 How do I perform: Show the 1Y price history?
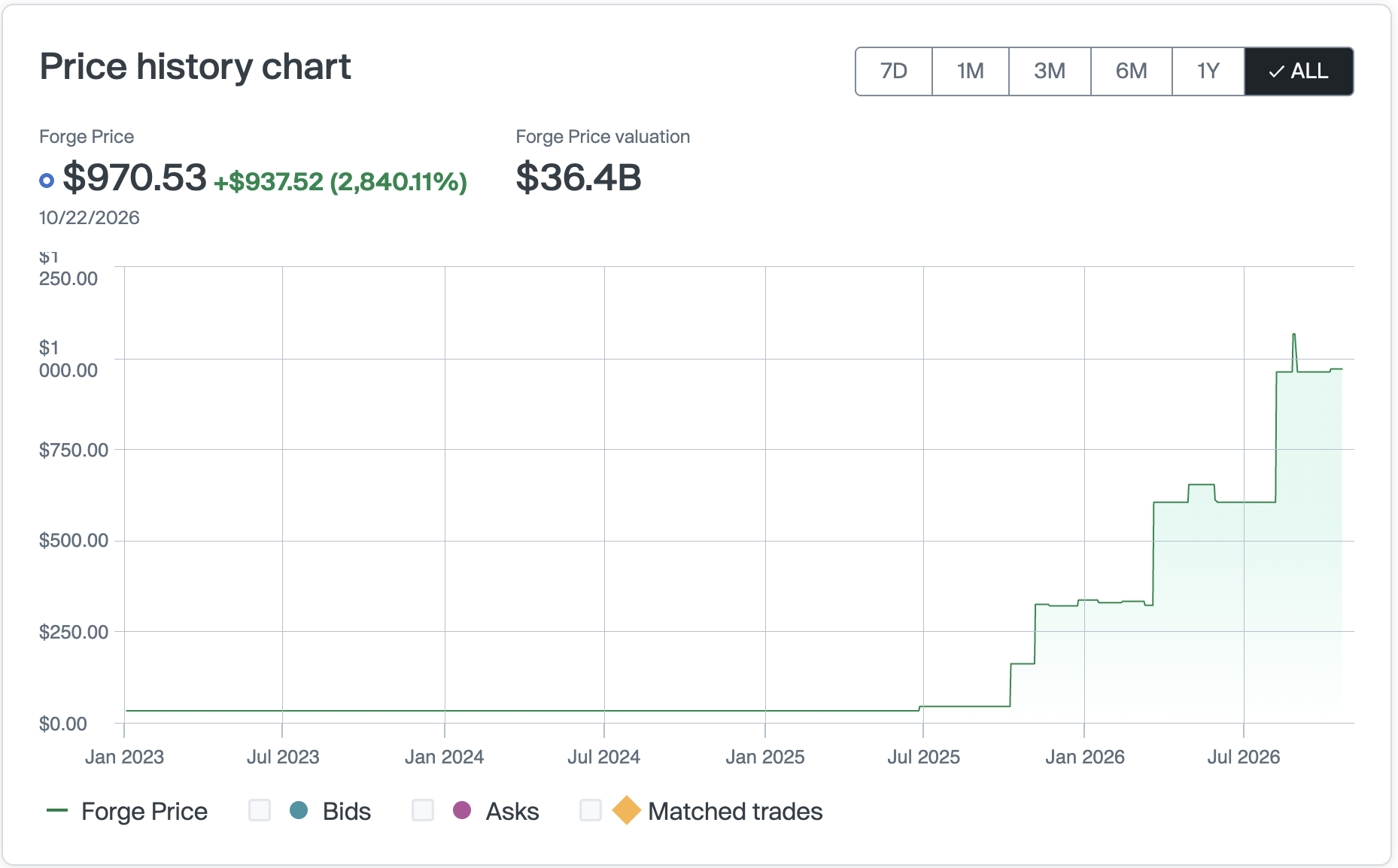pyautogui.click(x=1208, y=71)
